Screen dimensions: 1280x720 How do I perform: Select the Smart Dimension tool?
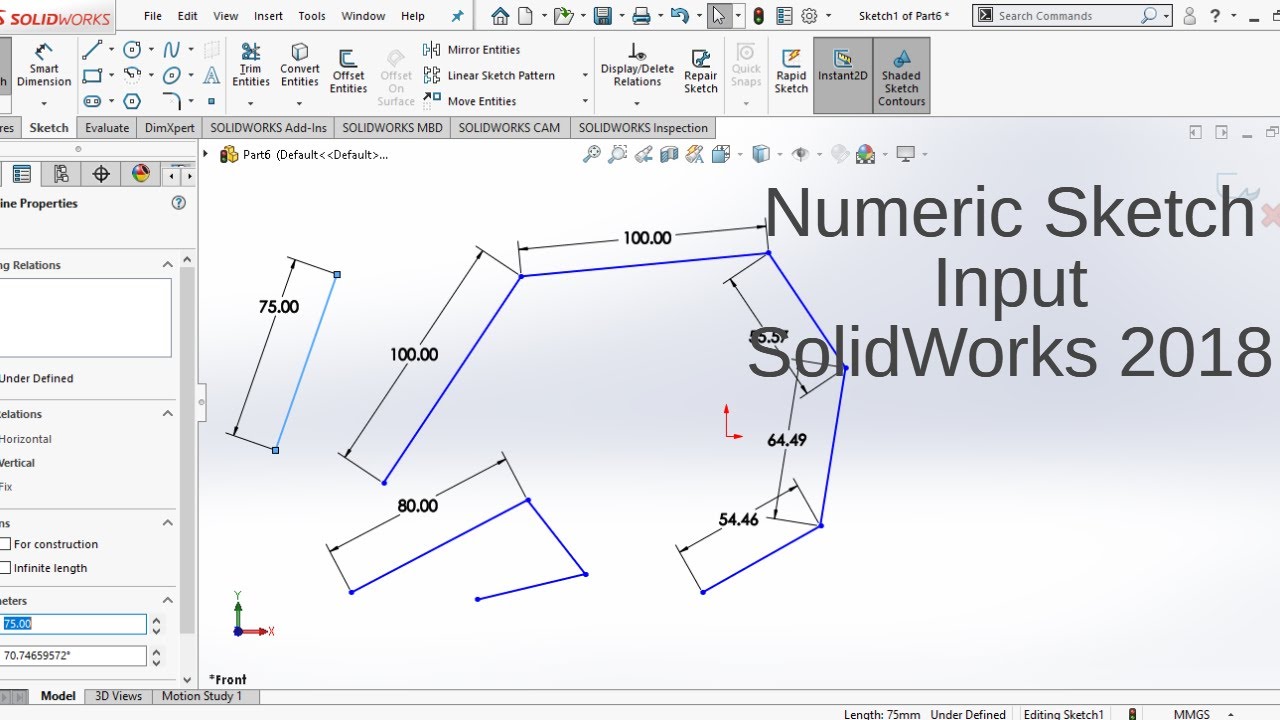(x=44, y=66)
